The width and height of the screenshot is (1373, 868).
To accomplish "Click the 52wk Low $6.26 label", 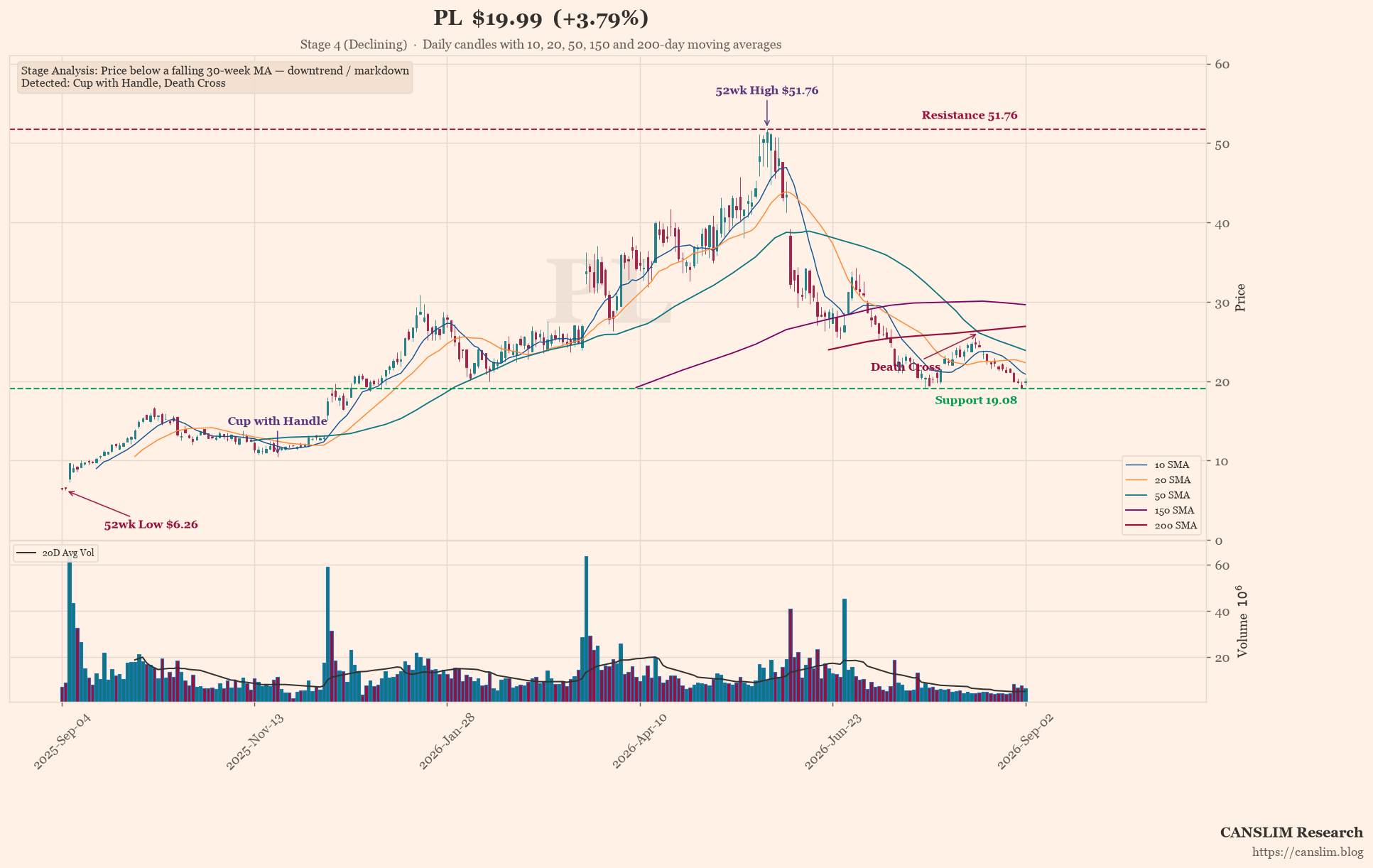I will click(x=151, y=525).
